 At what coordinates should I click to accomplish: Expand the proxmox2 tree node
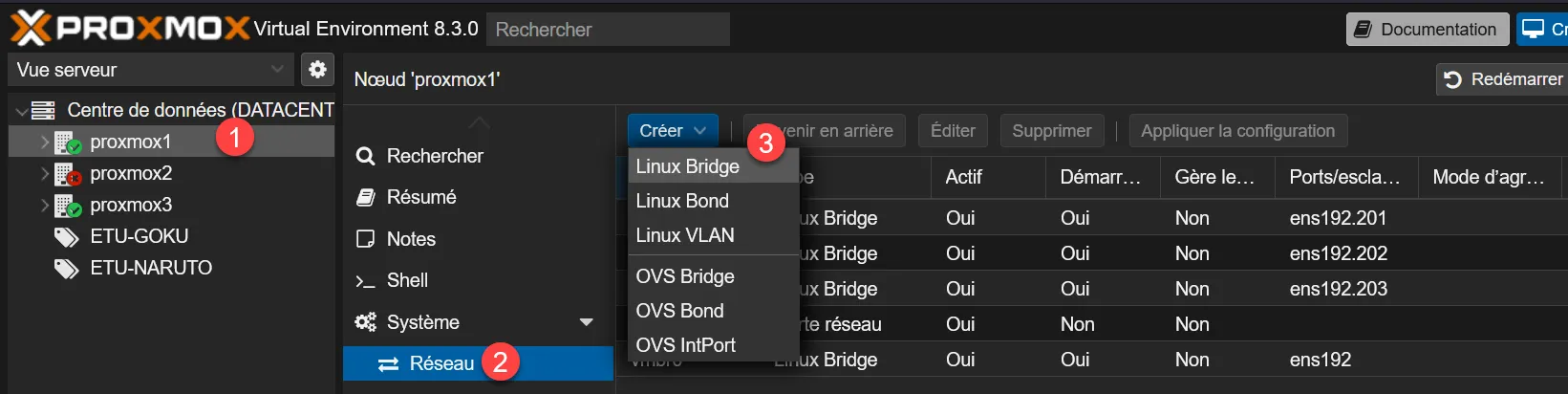point(45,173)
